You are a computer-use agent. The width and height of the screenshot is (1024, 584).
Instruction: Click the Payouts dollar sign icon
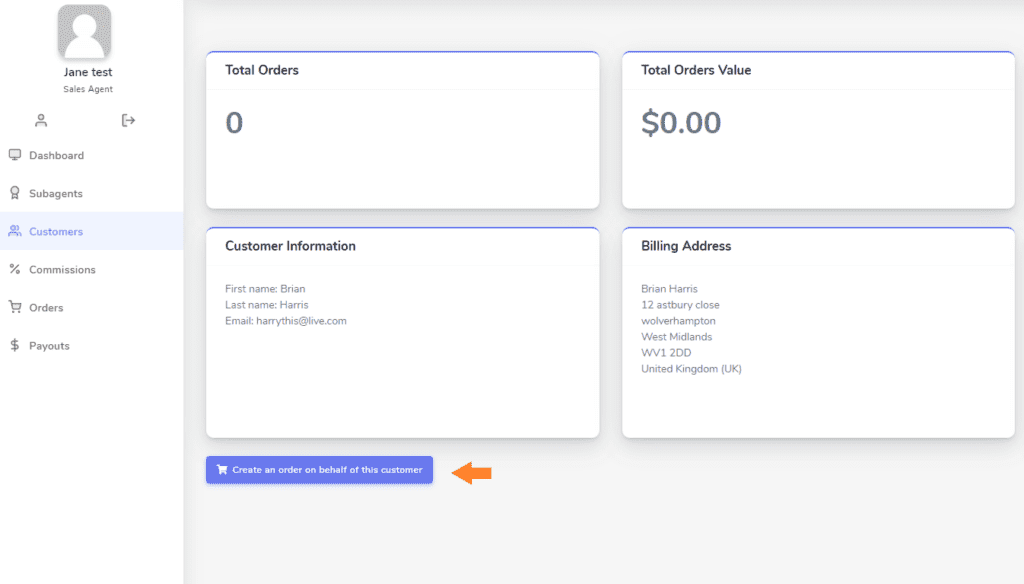point(14,345)
